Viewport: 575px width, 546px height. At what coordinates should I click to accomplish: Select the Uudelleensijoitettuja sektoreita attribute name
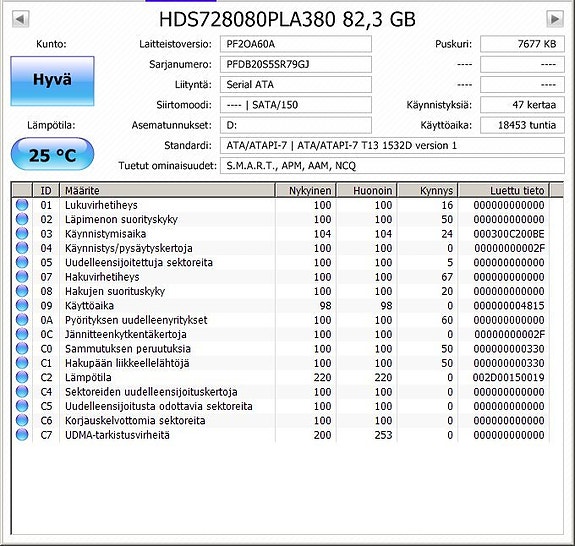[x=139, y=263]
